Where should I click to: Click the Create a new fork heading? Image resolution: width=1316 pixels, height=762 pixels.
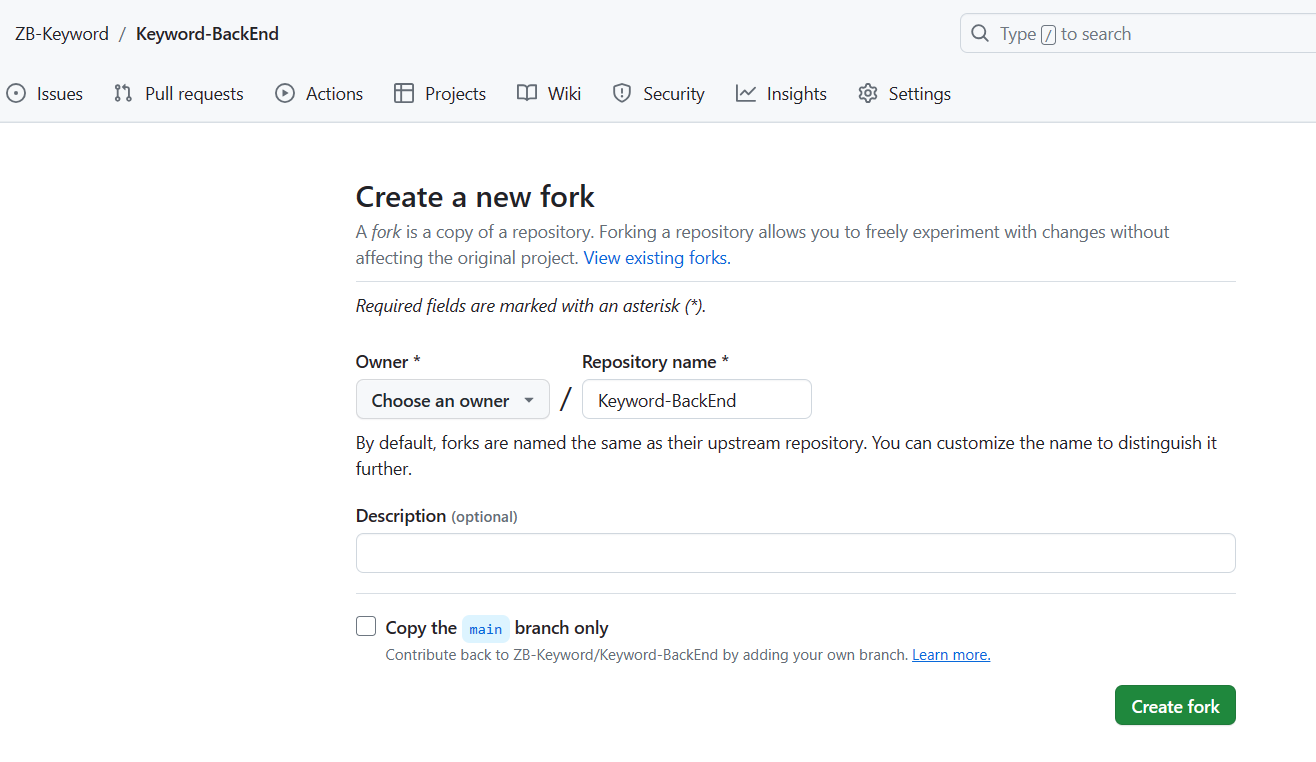[x=475, y=197]
